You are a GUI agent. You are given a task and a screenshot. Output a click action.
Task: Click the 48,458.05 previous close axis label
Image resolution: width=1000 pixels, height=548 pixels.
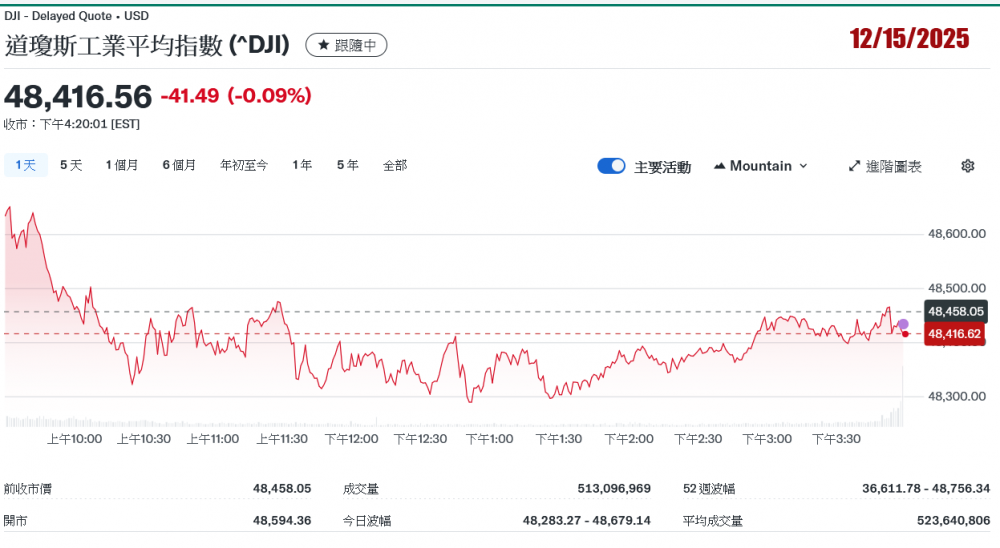coord(956,312)
